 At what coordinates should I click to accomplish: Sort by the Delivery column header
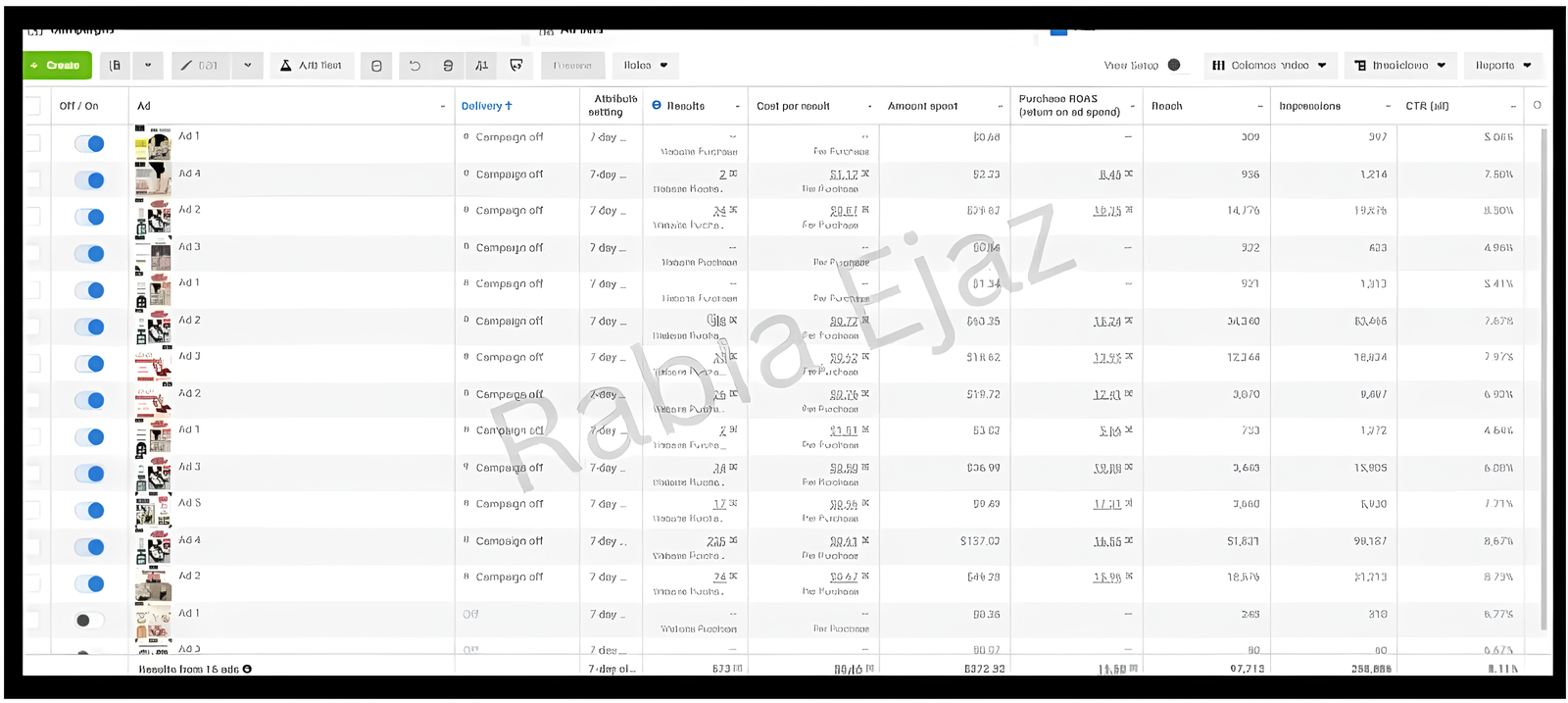[x=486, y=106]
